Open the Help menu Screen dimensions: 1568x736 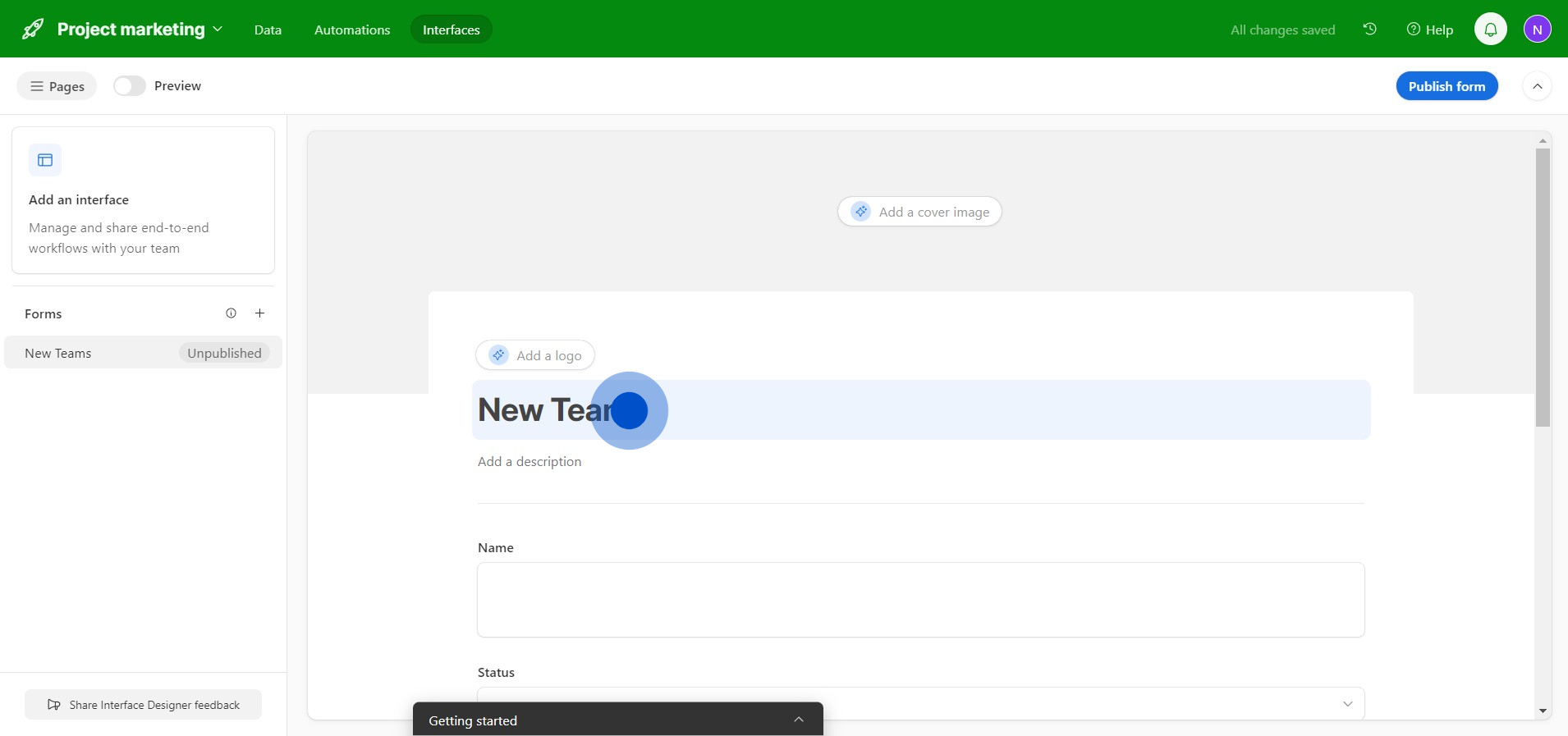[1430, 30]
